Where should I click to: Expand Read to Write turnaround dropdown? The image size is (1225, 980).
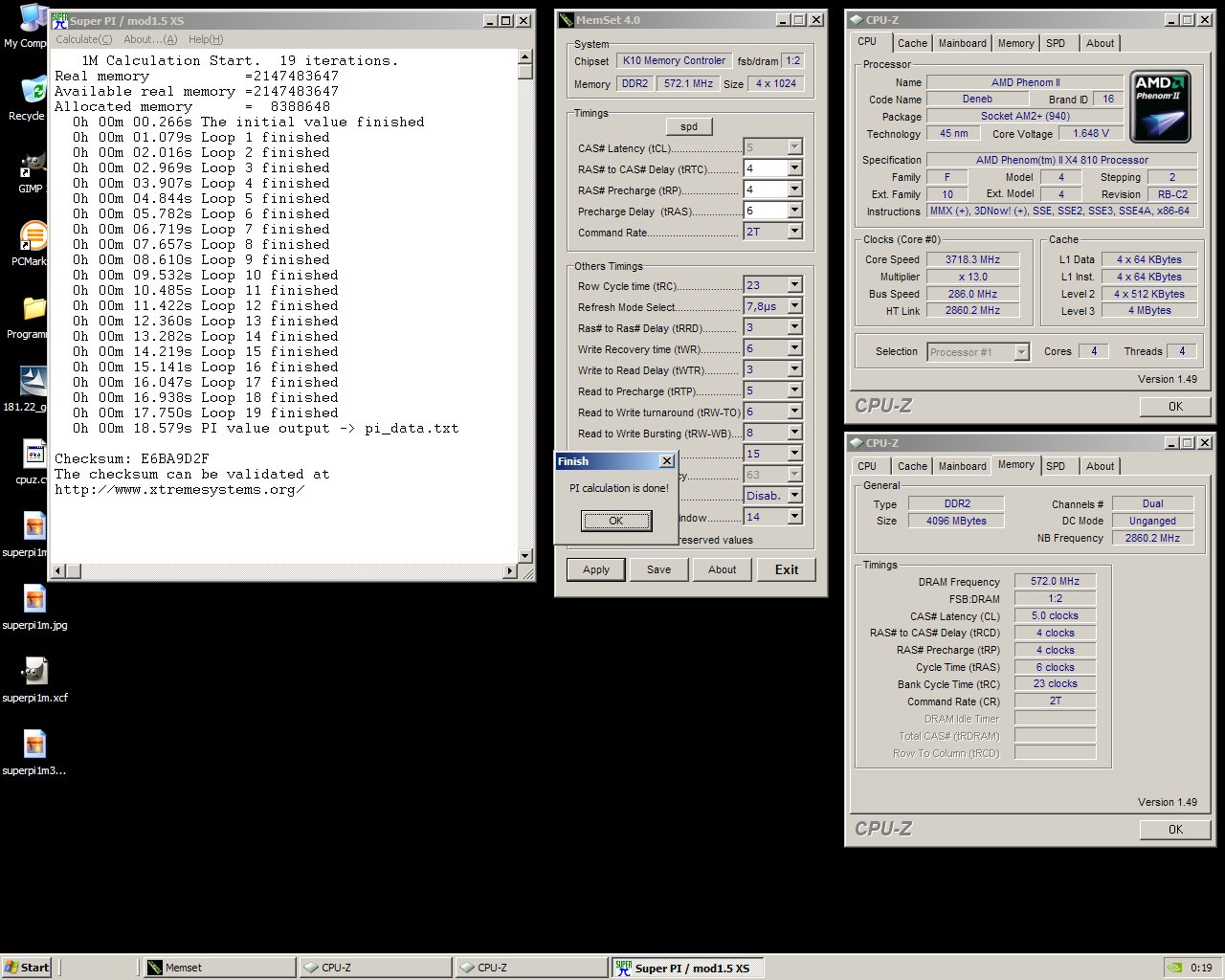pos(794,412)
